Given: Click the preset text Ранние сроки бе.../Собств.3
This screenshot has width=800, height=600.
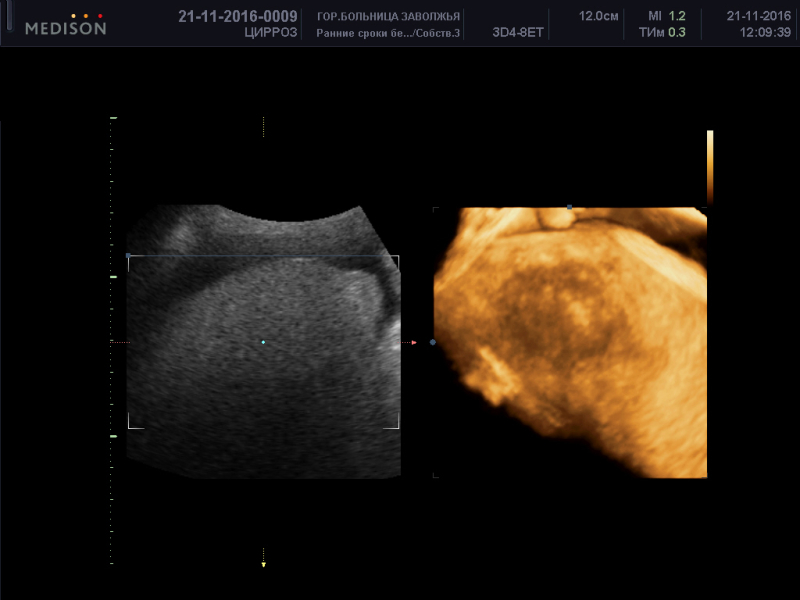Looking at the screenshot, I should point(388,33).
